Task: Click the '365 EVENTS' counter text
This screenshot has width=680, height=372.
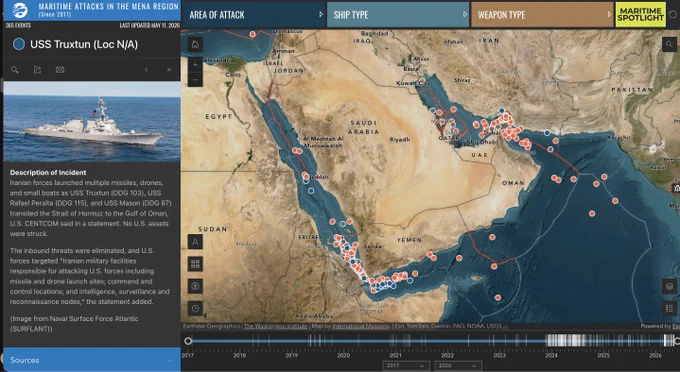Action: tap(18, 26)
